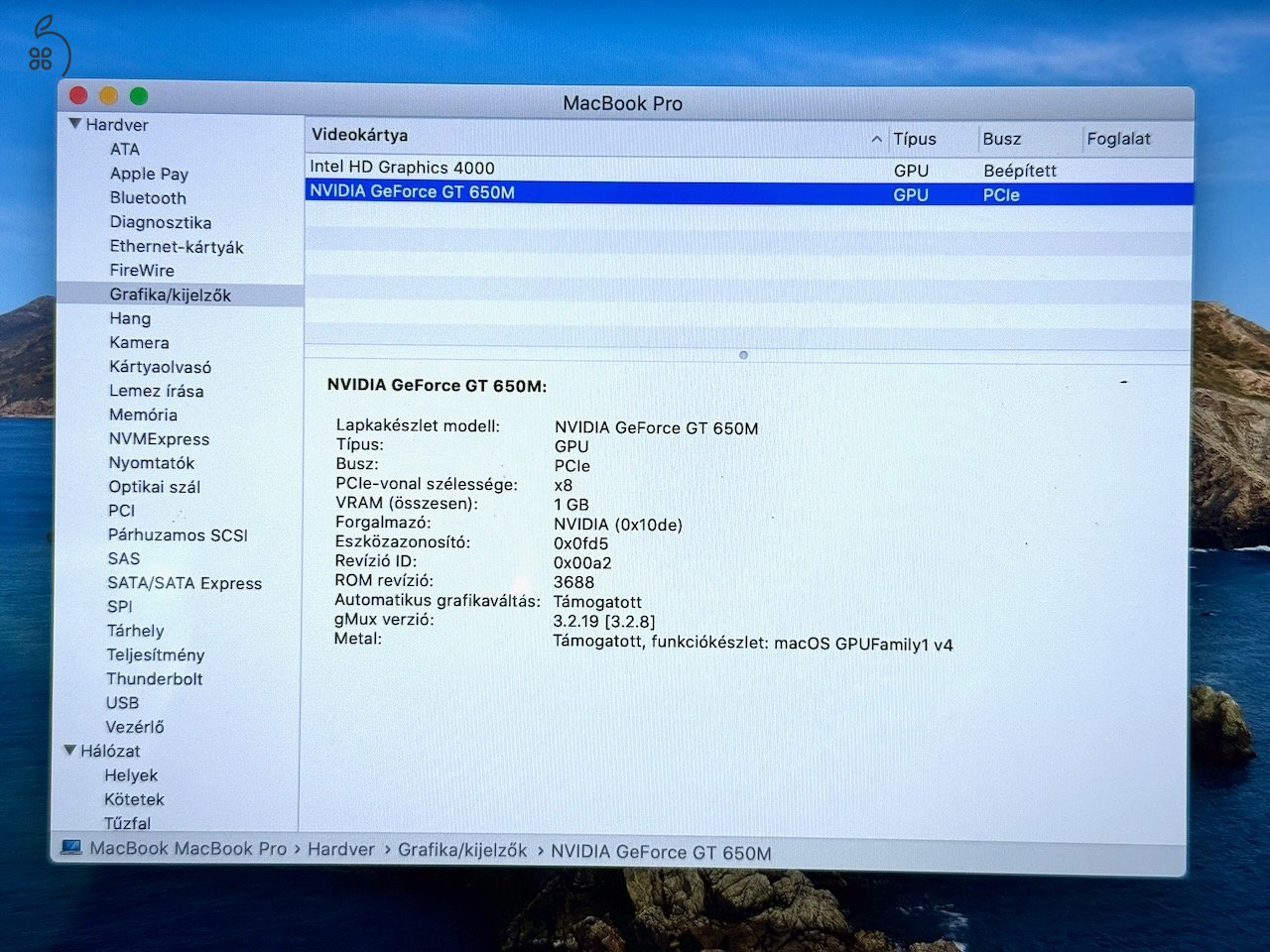Screen dimensions: 1270x952
Task: Select Kötetek under Hálózat
Action: pos(134,799)
